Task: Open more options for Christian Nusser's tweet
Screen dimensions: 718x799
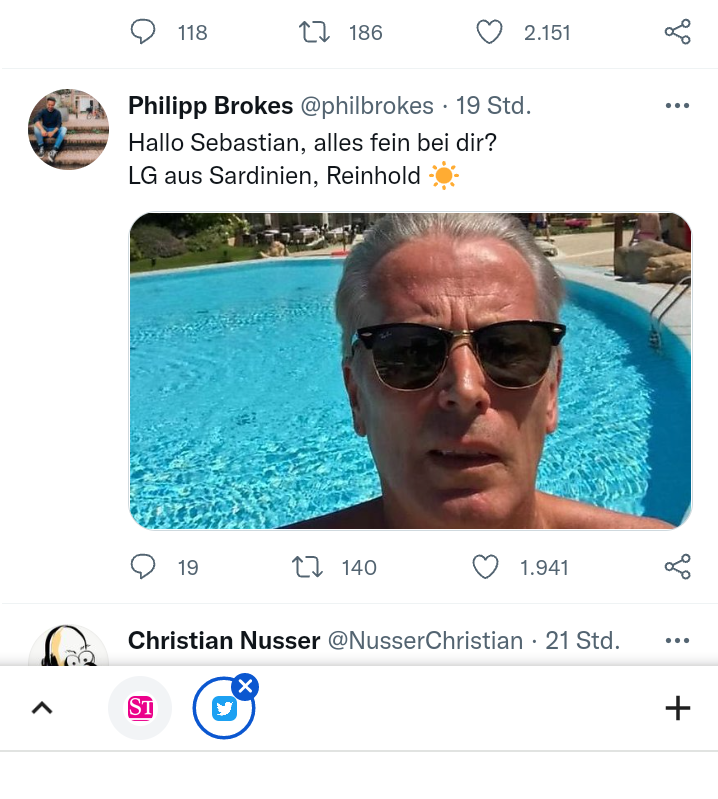Action: click(x=677, y=640)
